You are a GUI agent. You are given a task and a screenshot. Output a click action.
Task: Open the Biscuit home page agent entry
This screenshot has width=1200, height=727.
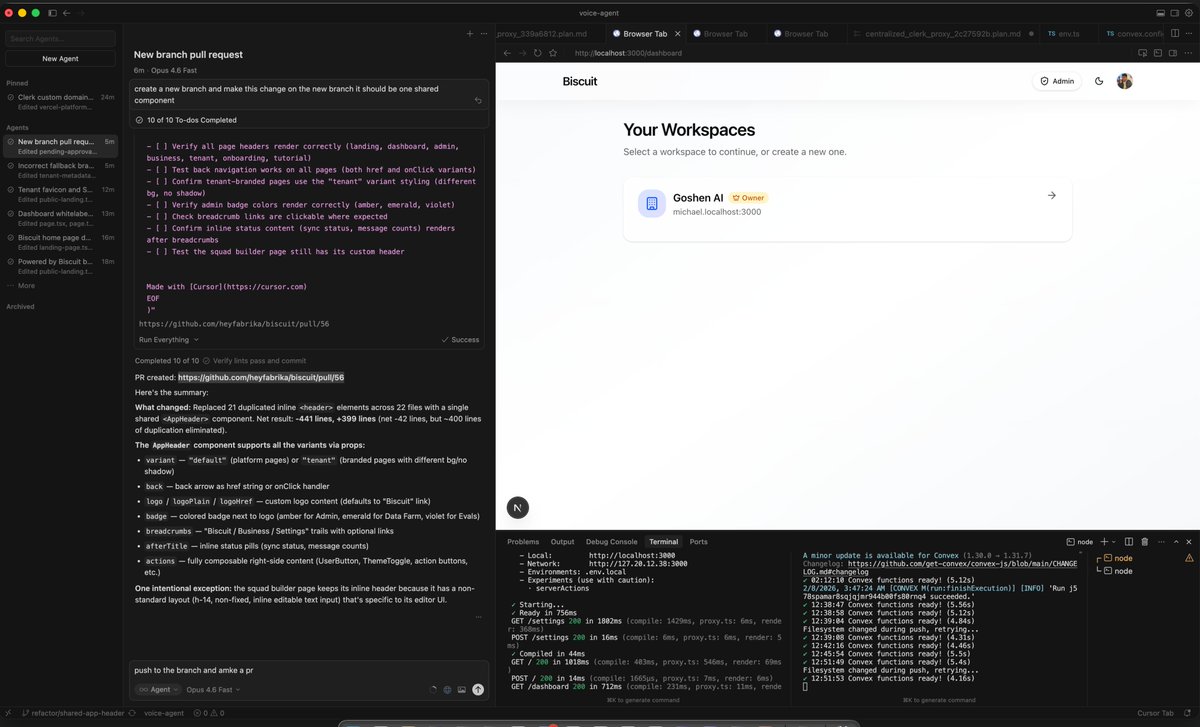(x=61, y=241)
